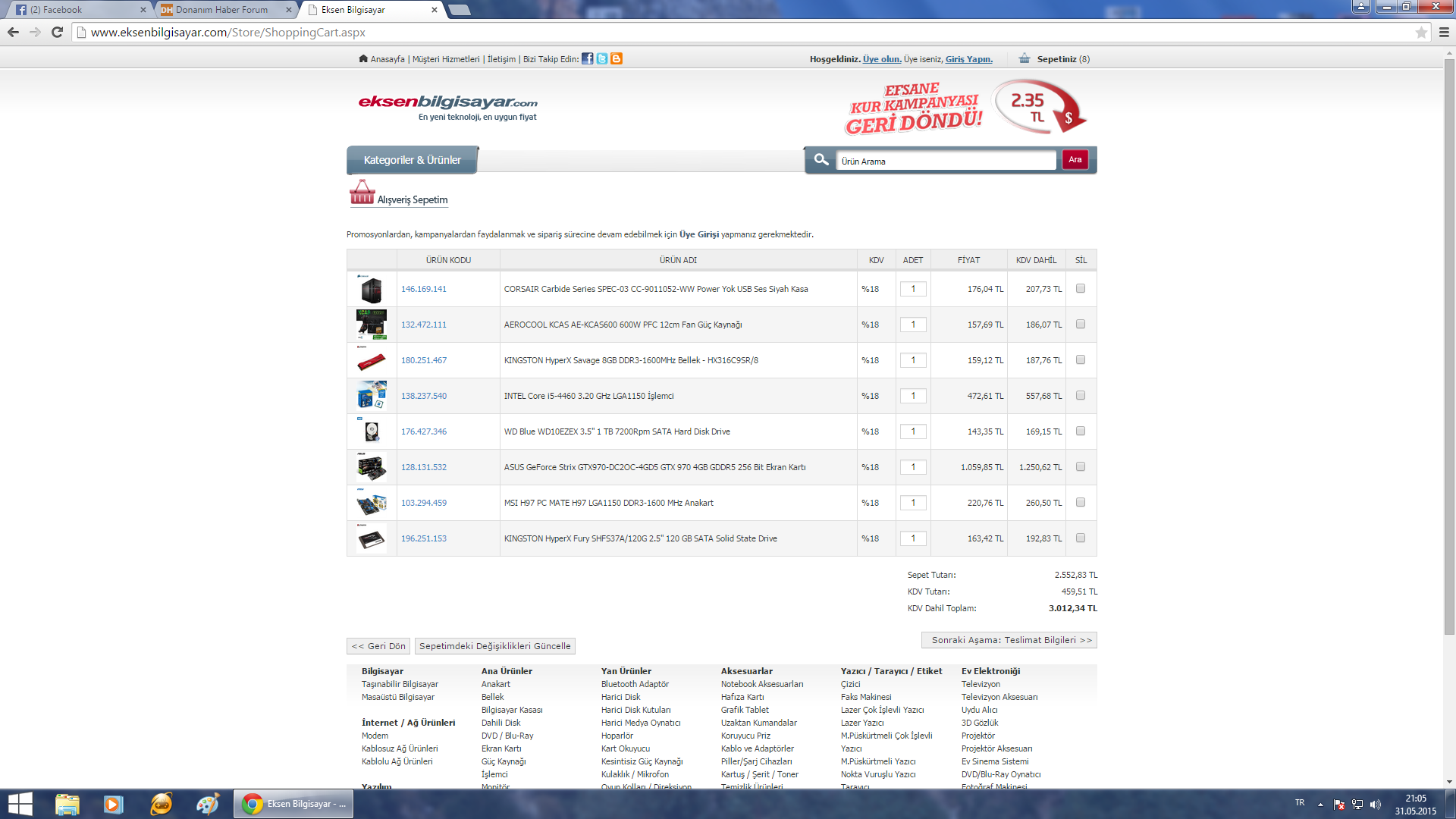Tick delete checkbox for INTEL Core i5-4460

point(1081,395)
